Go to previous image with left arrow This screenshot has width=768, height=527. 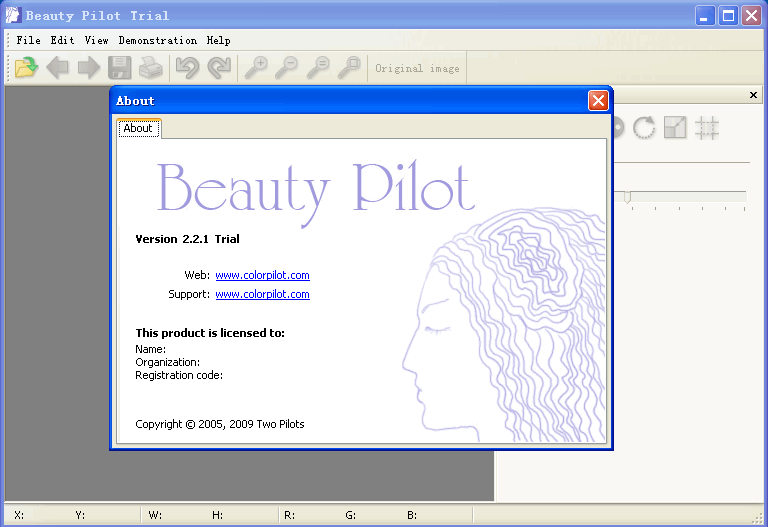coord(58,67)
